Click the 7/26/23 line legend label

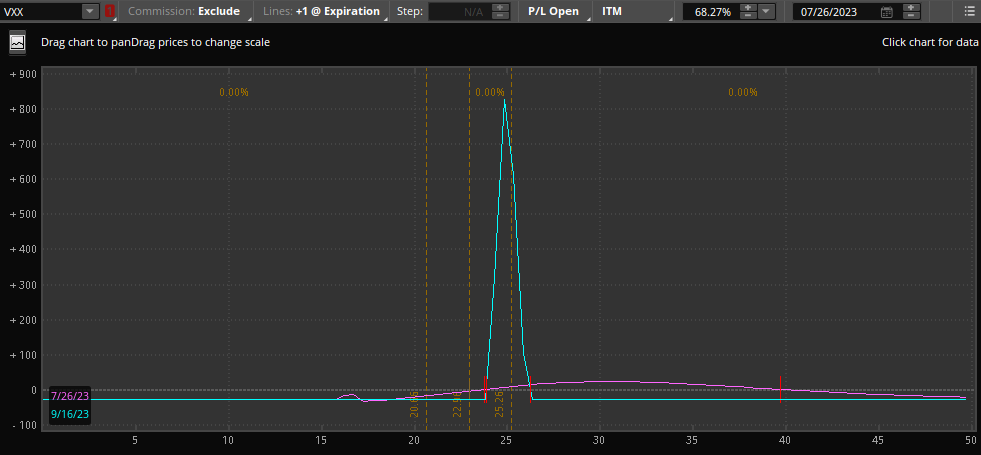point(70,396)
